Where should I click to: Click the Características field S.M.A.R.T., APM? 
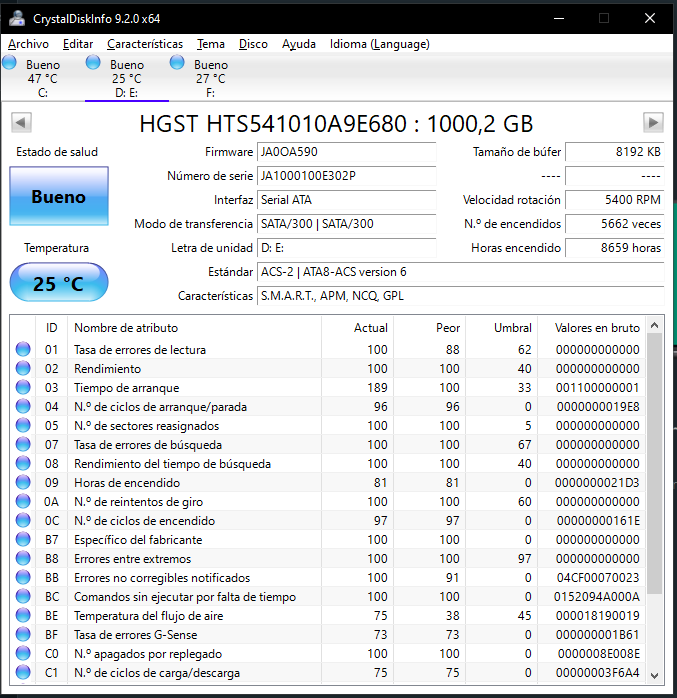tap(461, 296)
